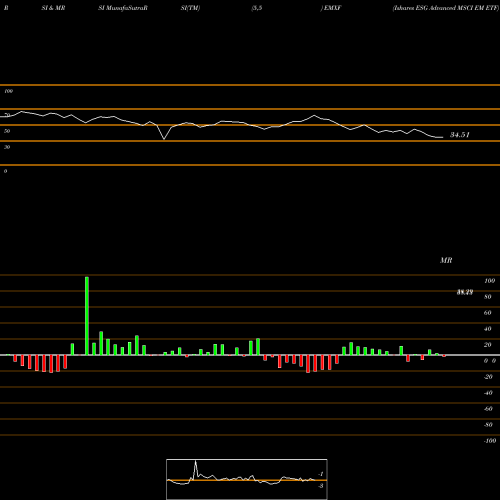Click the tallest green MR histogram bar
This screenshot has width=500, height=500.
87,316
